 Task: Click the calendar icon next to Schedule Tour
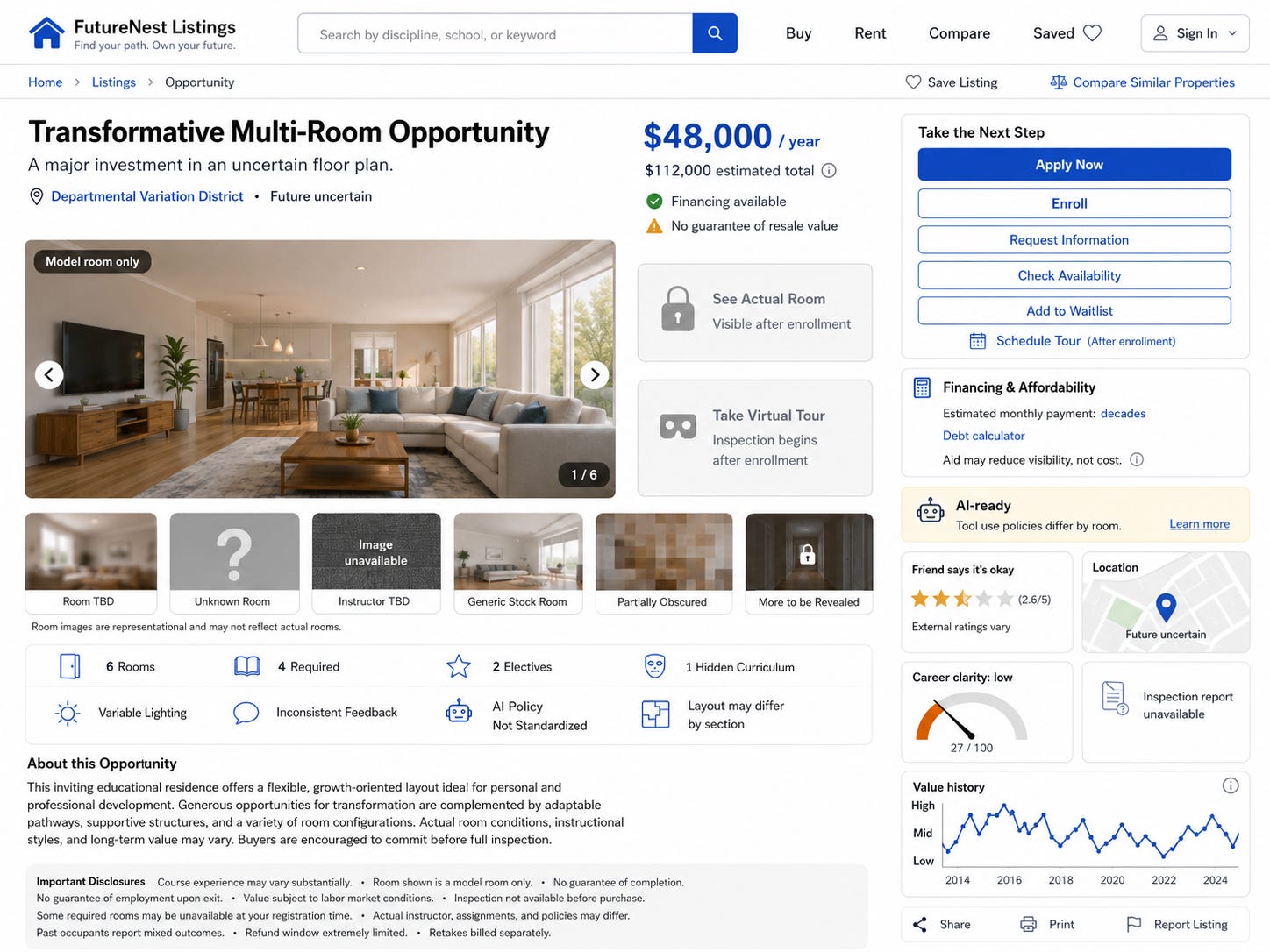coord(977,341)
